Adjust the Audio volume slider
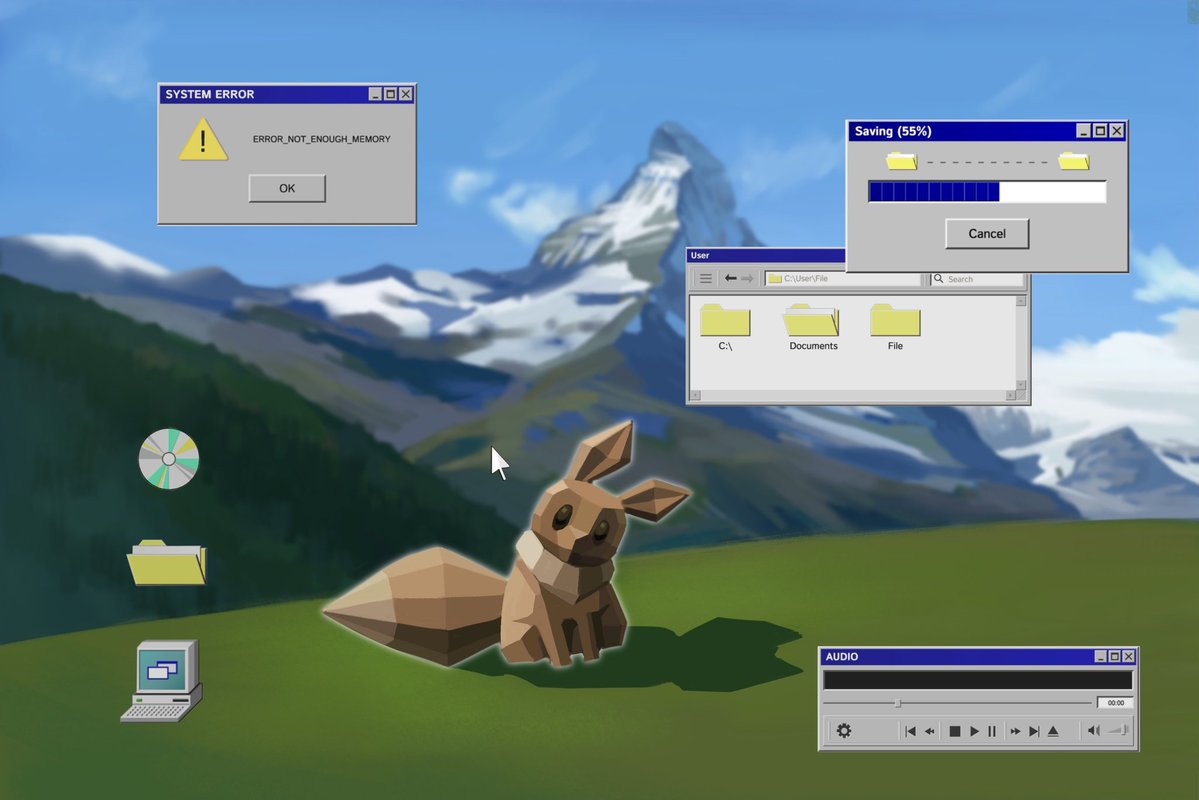The width and height of the screenshot is (1199, 800). 1117,730
